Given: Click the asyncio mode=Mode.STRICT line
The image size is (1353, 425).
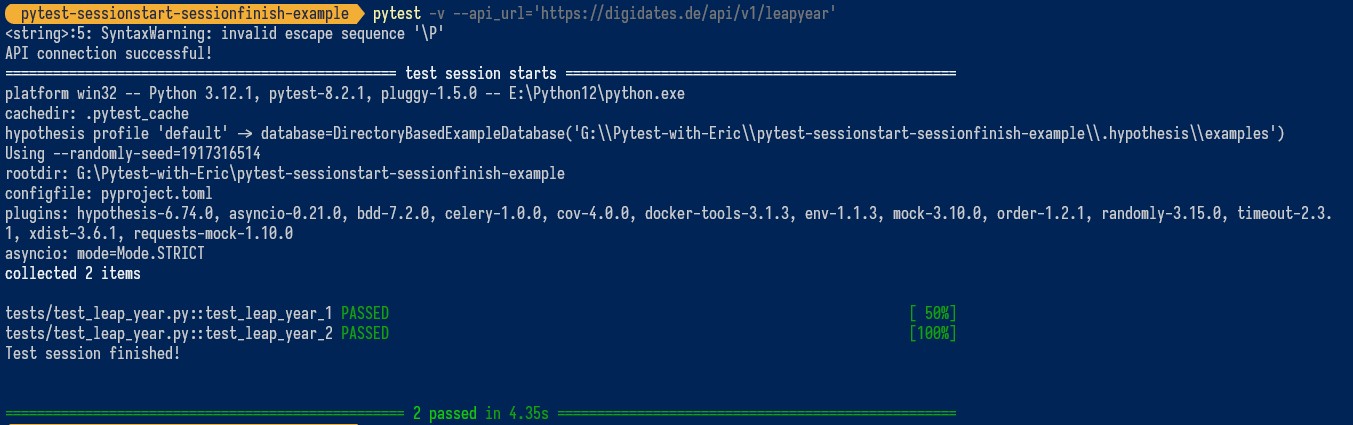Looking at the screenshot, I should click(105, 253).
